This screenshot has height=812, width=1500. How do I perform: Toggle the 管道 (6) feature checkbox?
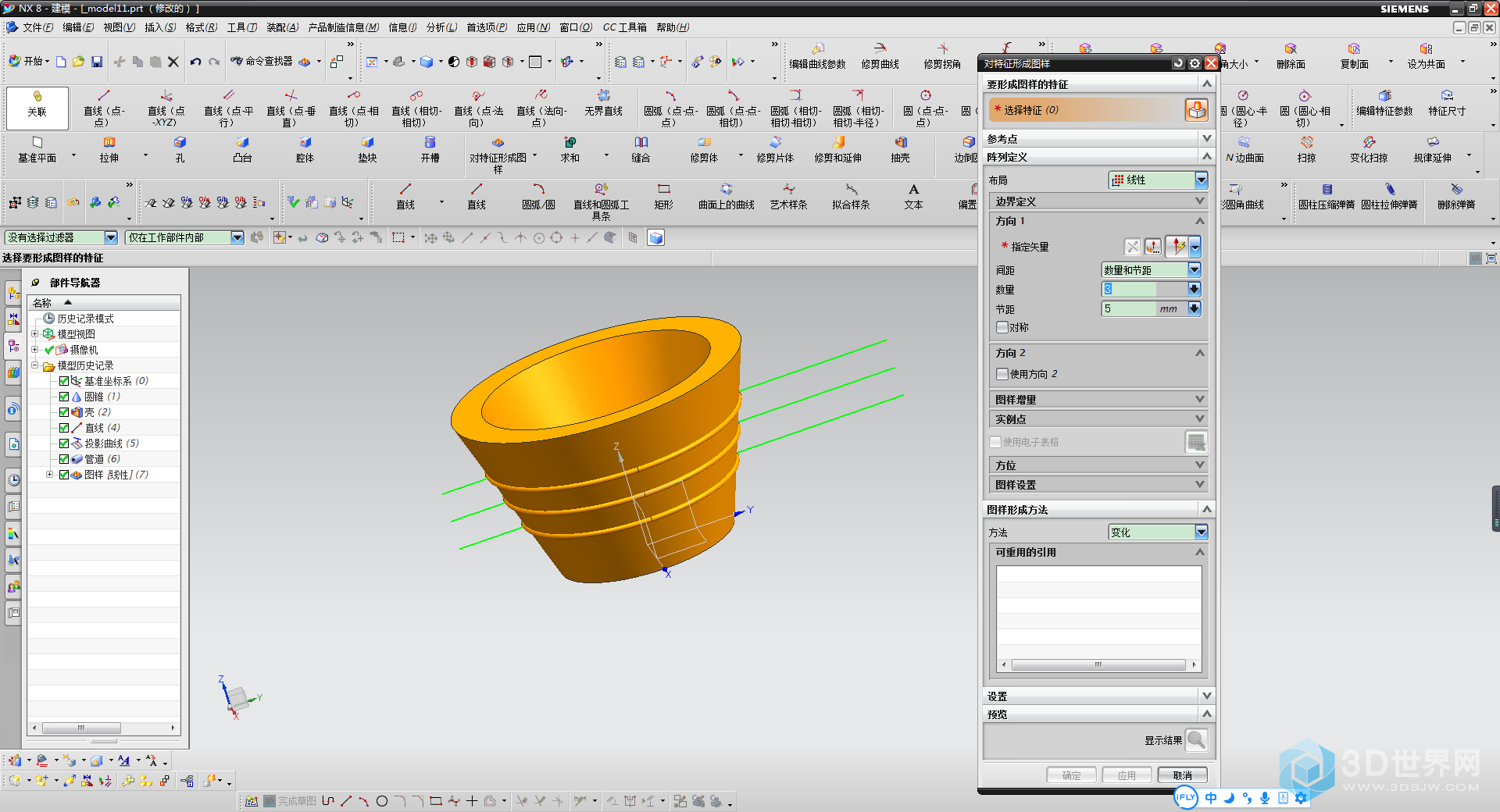[x=64, y=459]
